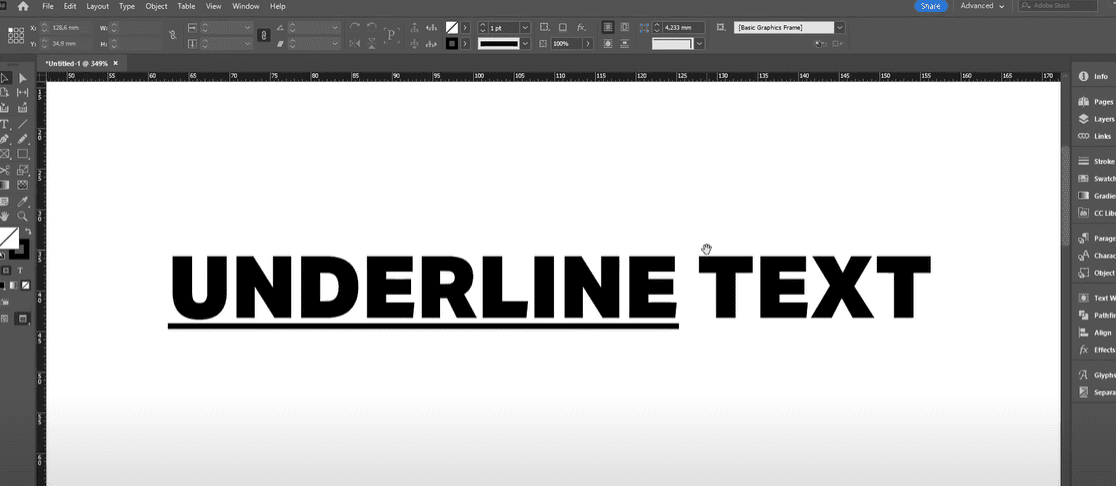Open the corner shape dropdown
The width and height of the screenshot is (1116, 486).
700,43
